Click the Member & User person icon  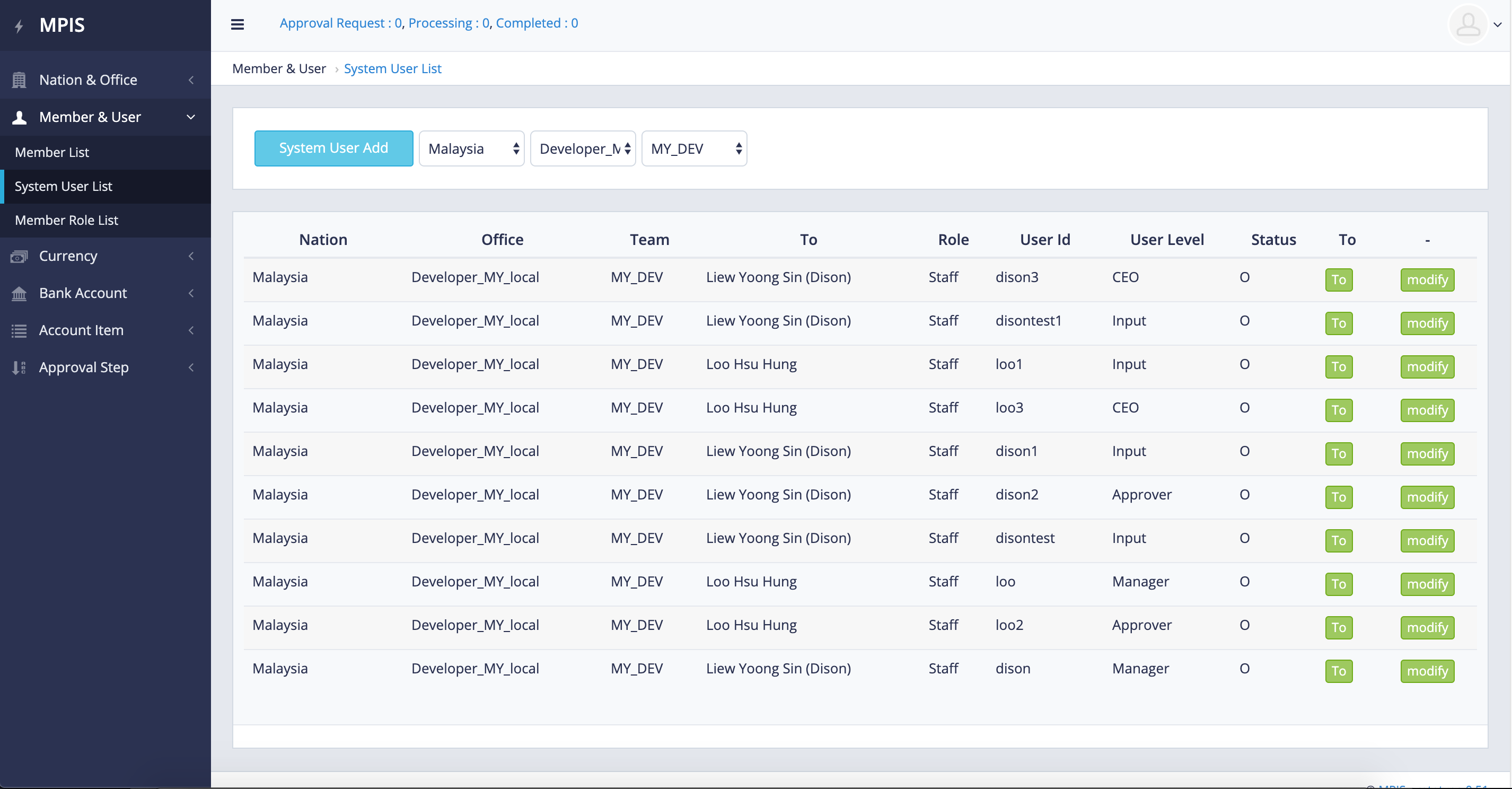pyautogui.click(x=19, y=117)
